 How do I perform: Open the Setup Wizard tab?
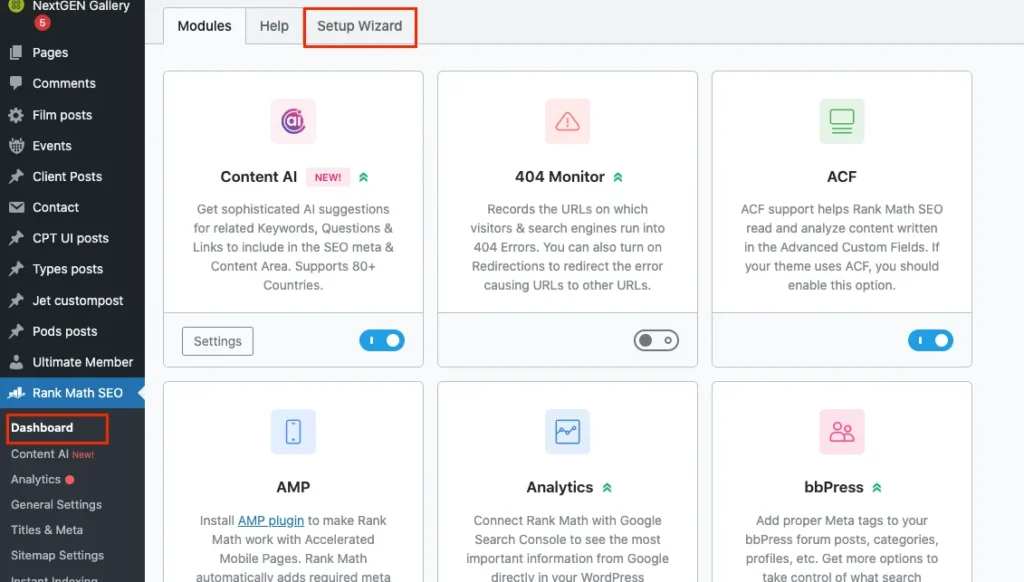click(359, 26)
